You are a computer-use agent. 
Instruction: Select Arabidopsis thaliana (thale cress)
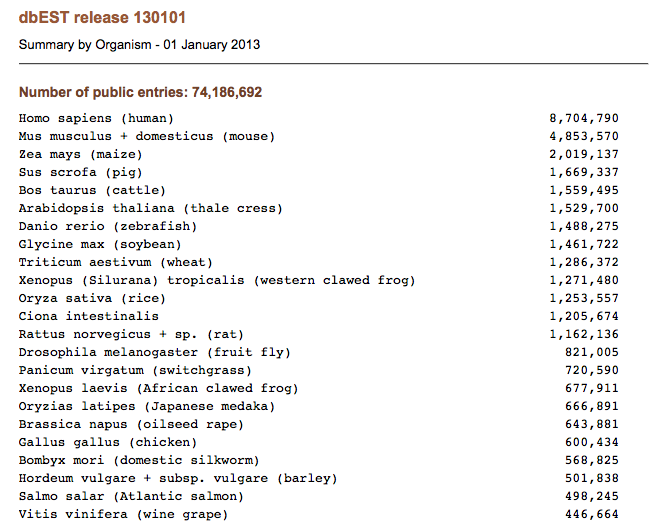pos(150,208)
